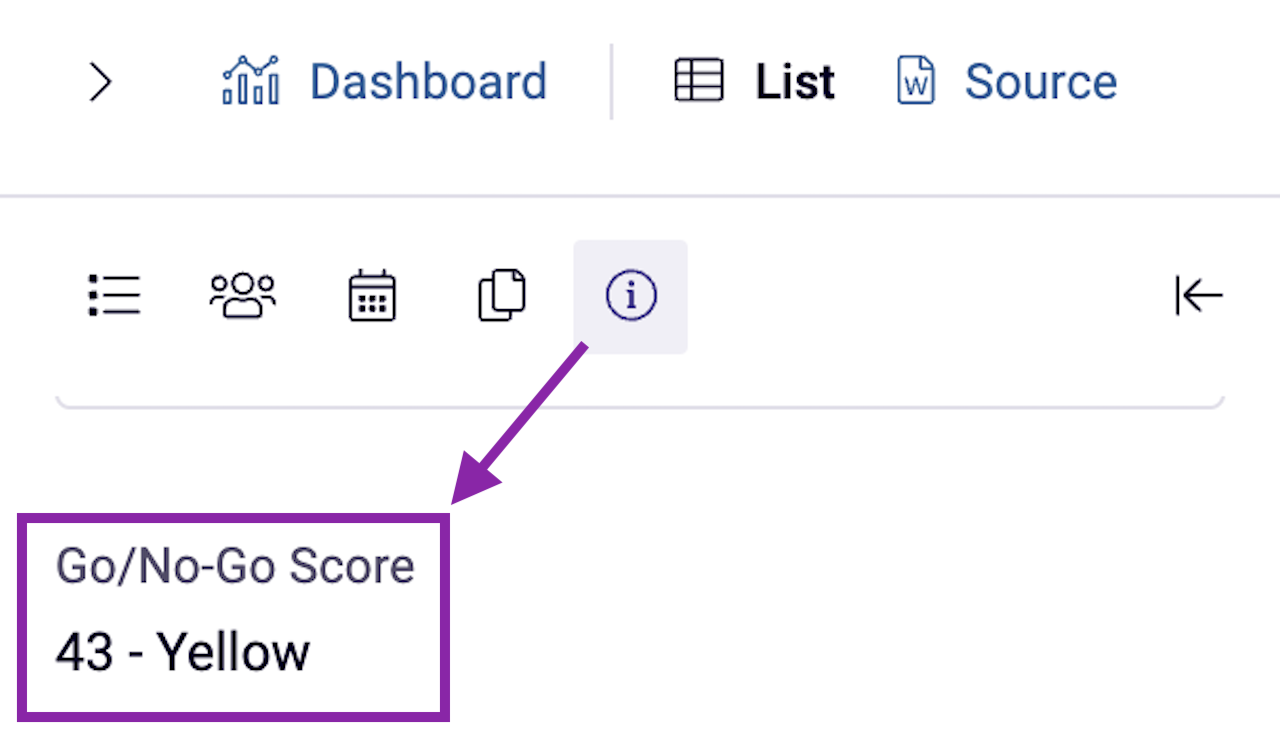Open the calendar icon in the toolbar
Image resolution: width=1280 pixels, height=738 pixels.
pyautogui.click(x=371, y=294)
